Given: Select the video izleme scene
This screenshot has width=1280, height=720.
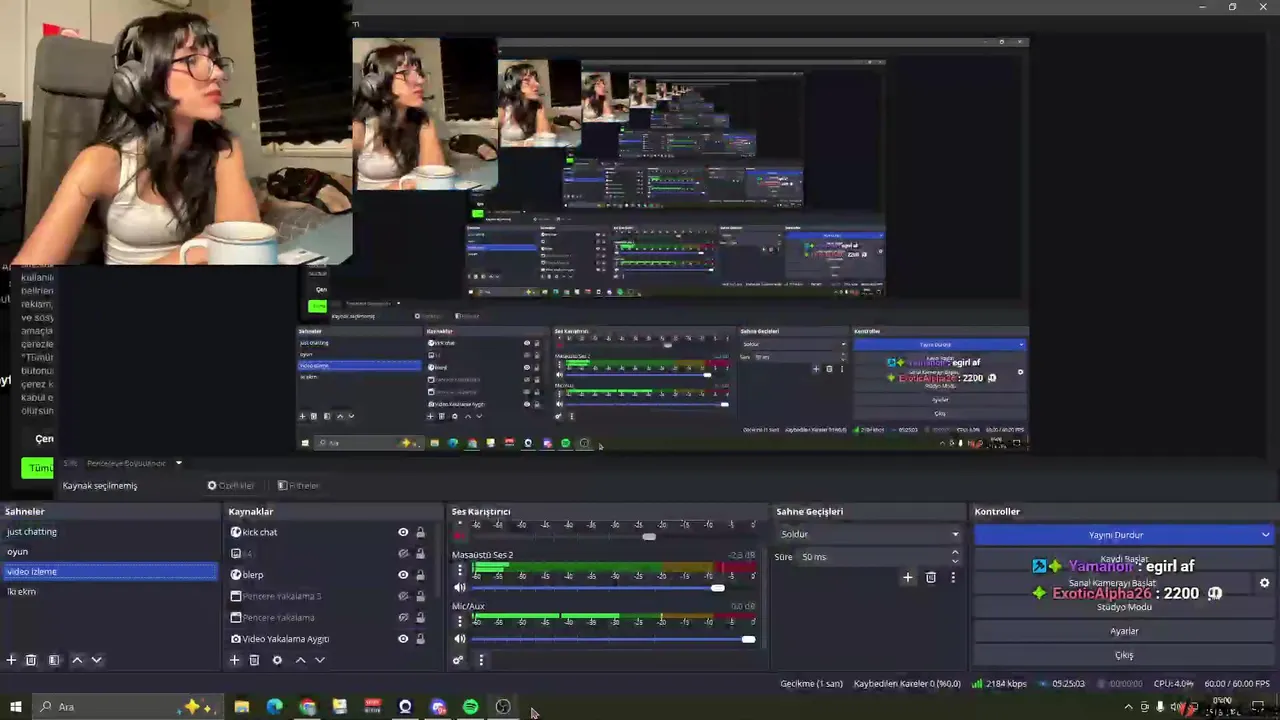Looking at the screenshot, I should [110, 572].
